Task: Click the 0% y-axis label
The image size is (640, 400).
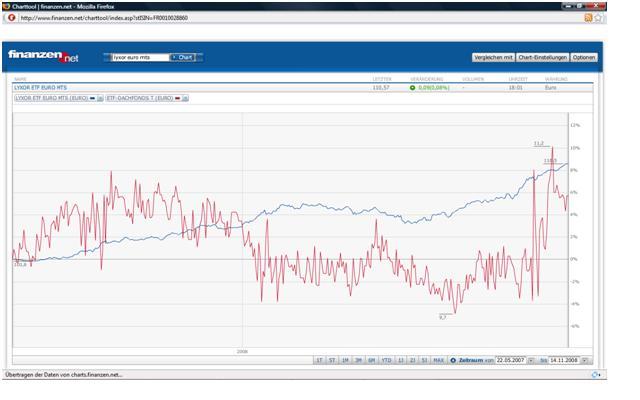Action: pos(573,259)
